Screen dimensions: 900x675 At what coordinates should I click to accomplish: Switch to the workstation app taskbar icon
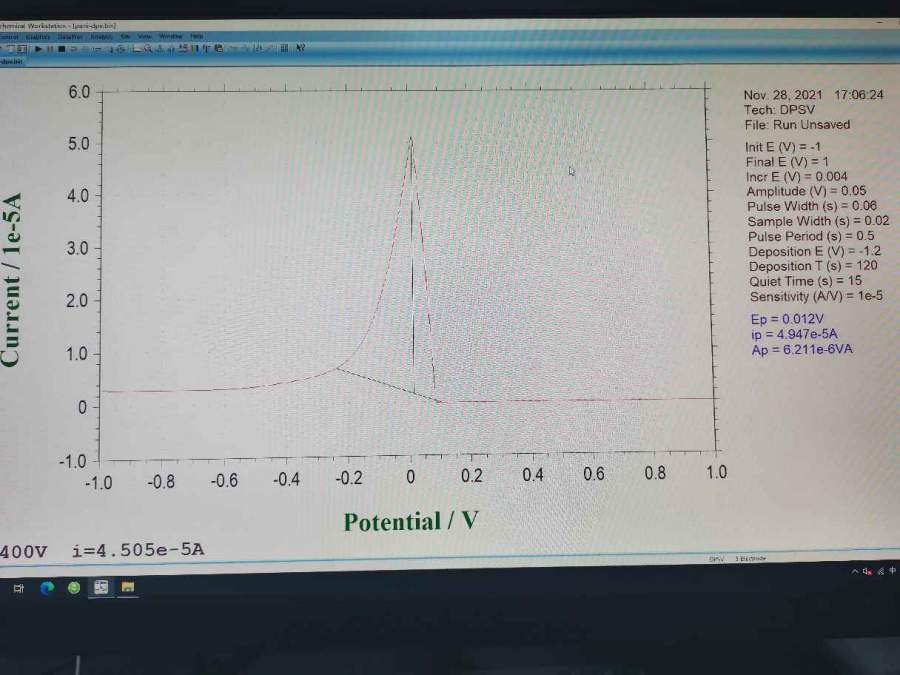click(x=101, y=588)
